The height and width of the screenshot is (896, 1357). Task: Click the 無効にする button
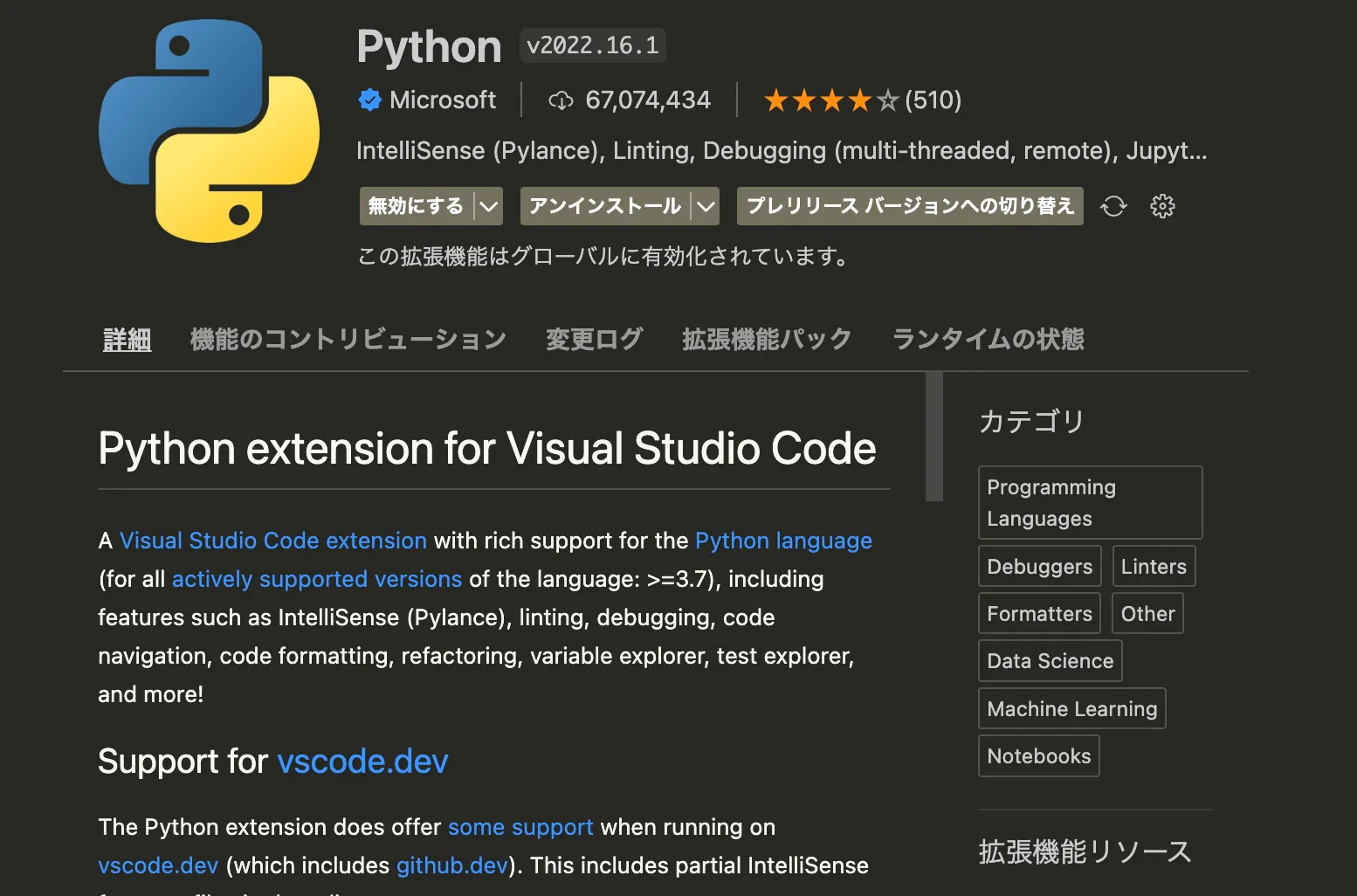pyautogui.click(x=417, y=206)
